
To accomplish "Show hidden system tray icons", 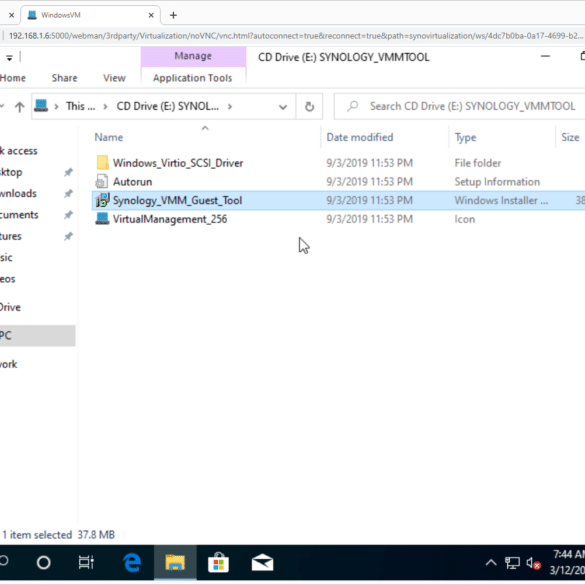I will [x=491, y=562].
